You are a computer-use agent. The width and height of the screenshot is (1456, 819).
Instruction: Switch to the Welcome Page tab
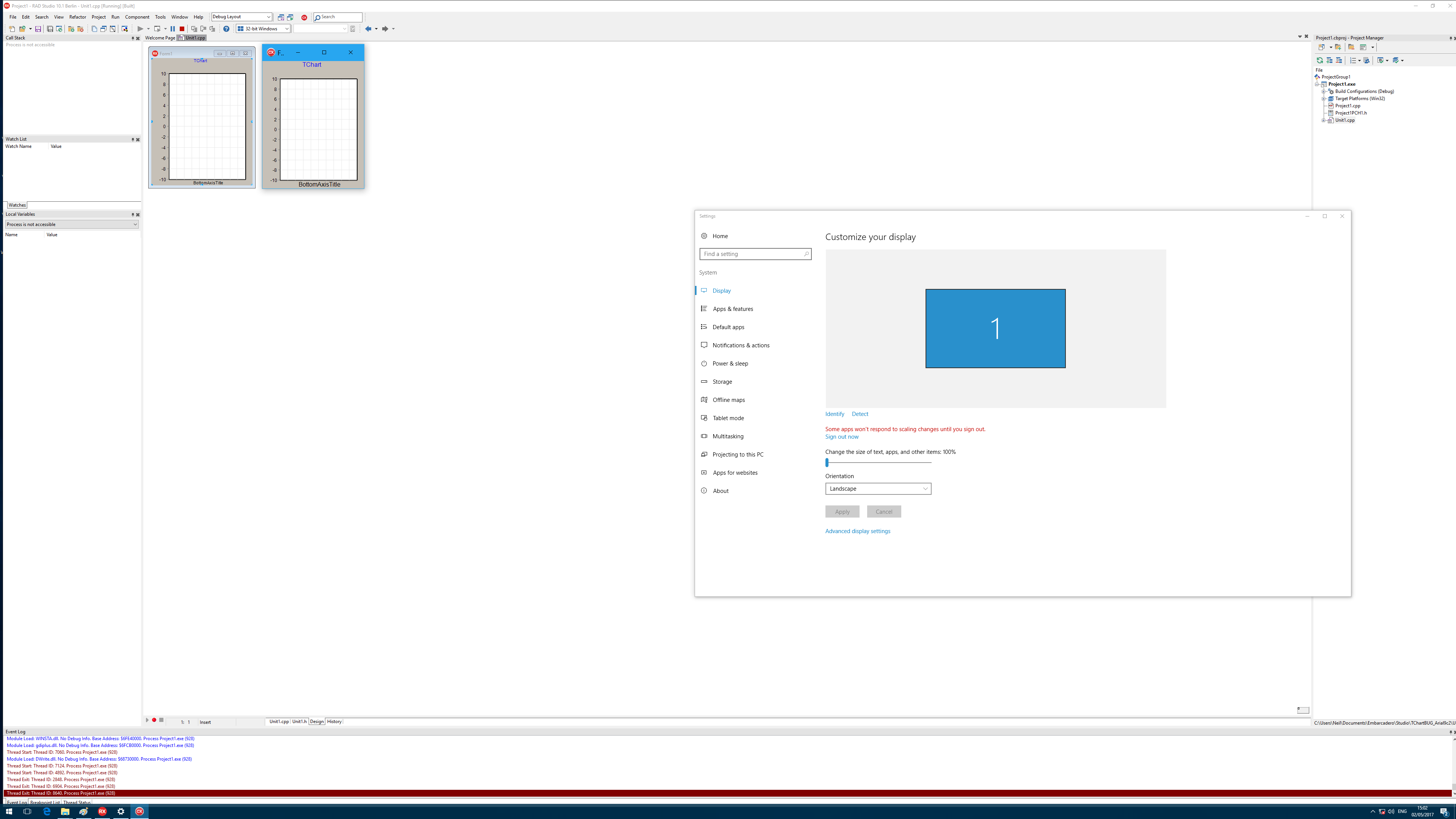point(160,38)
